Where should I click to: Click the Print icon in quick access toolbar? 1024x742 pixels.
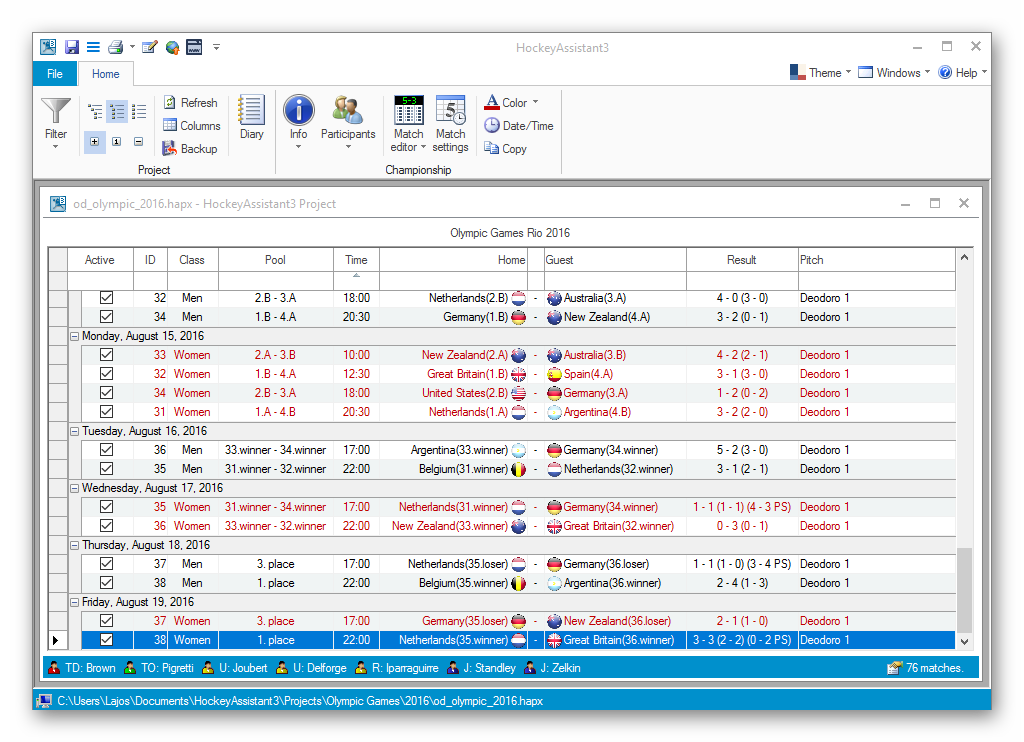(116, 47)
